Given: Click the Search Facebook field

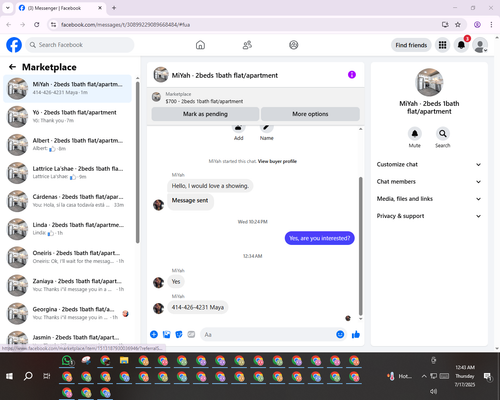Looking at the screenshot, I should point(80,45).
